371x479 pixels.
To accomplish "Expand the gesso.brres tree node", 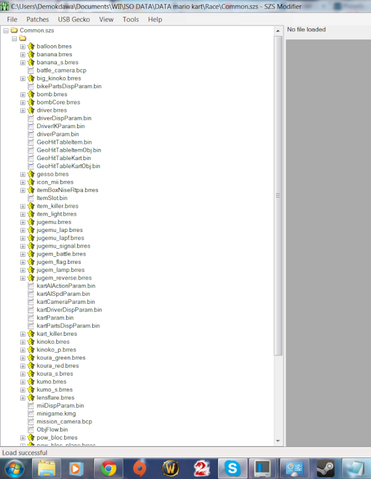I will point(23,174).
